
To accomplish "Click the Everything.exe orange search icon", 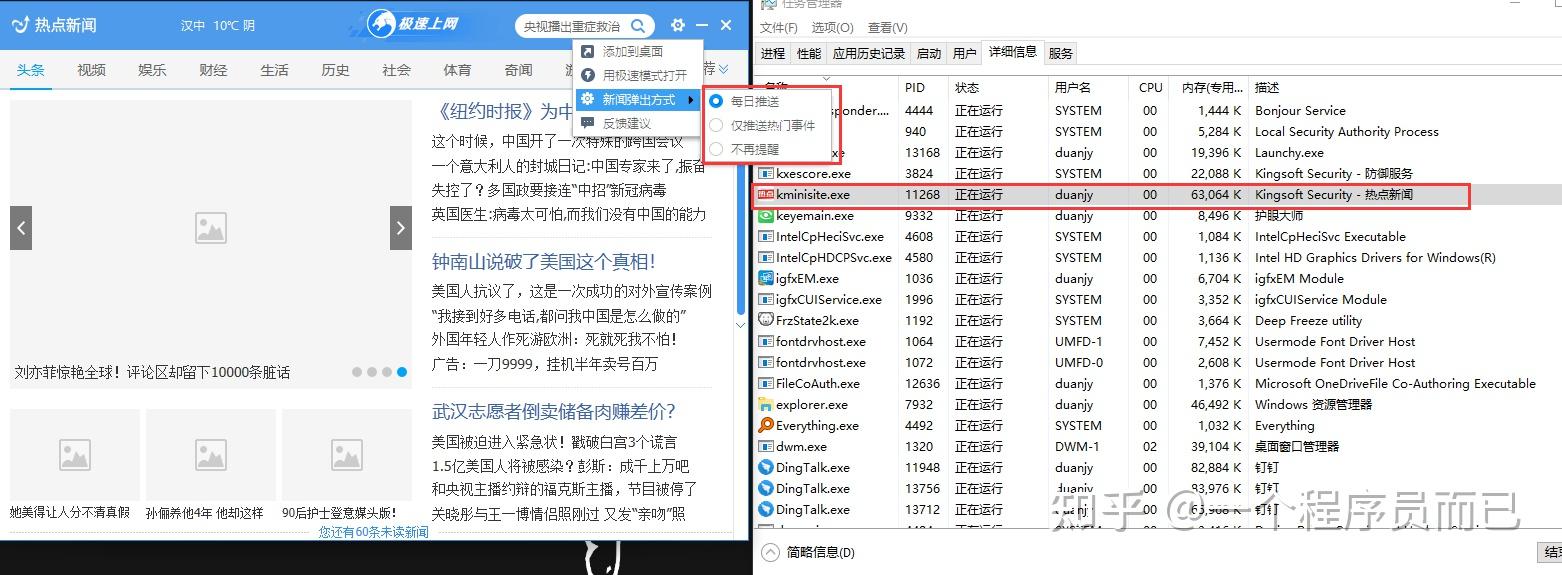I will click(x=766, y=425).
